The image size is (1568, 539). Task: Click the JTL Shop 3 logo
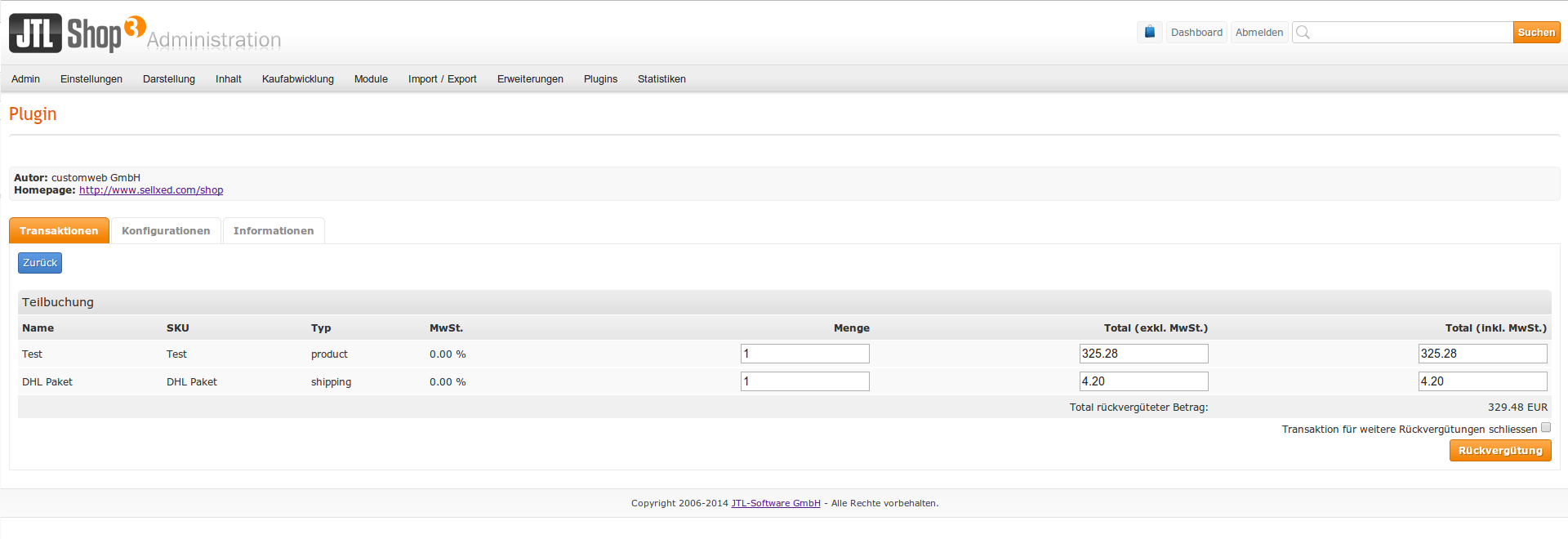coord(78,33)
